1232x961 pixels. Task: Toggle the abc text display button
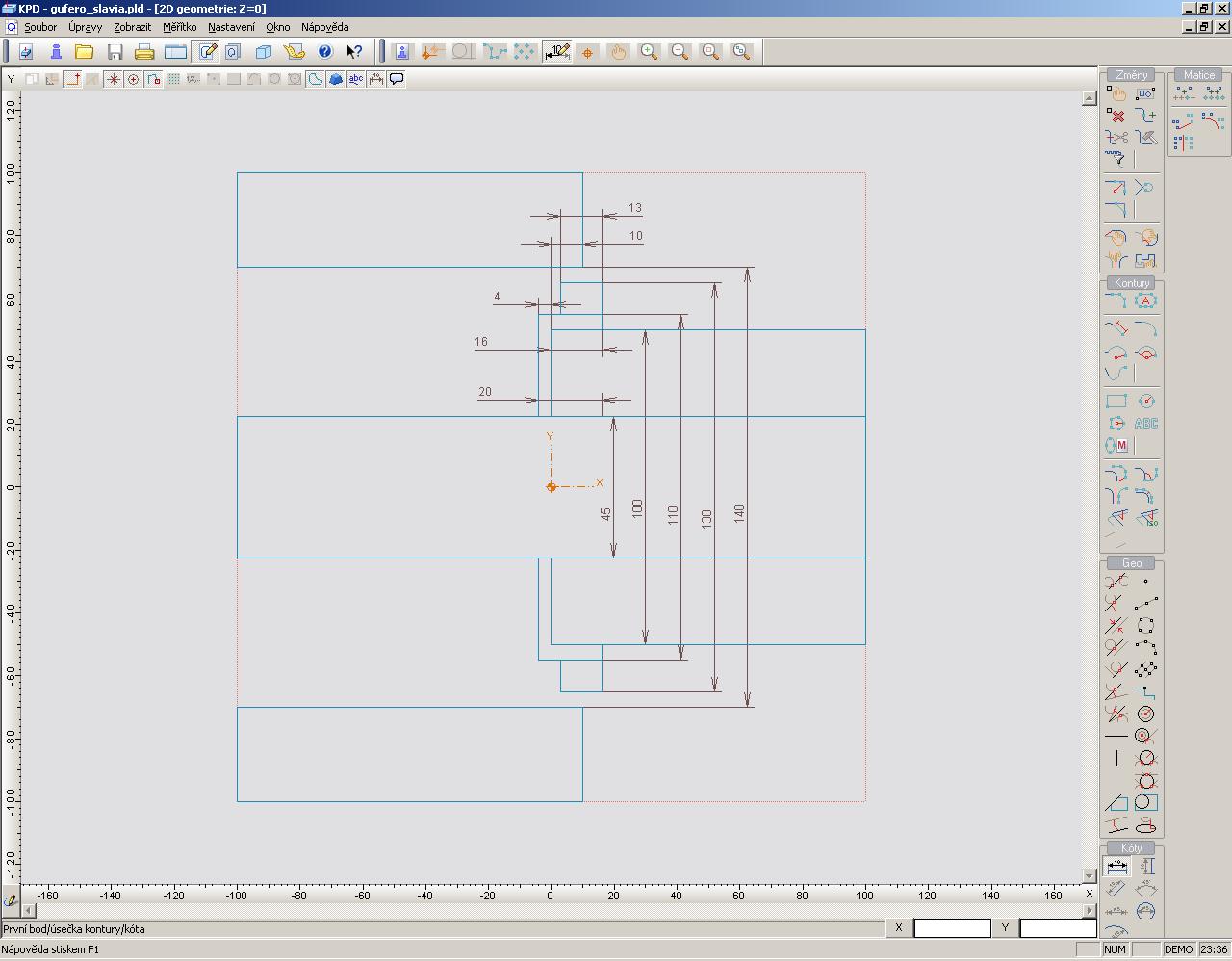click(x=356, y=79)
